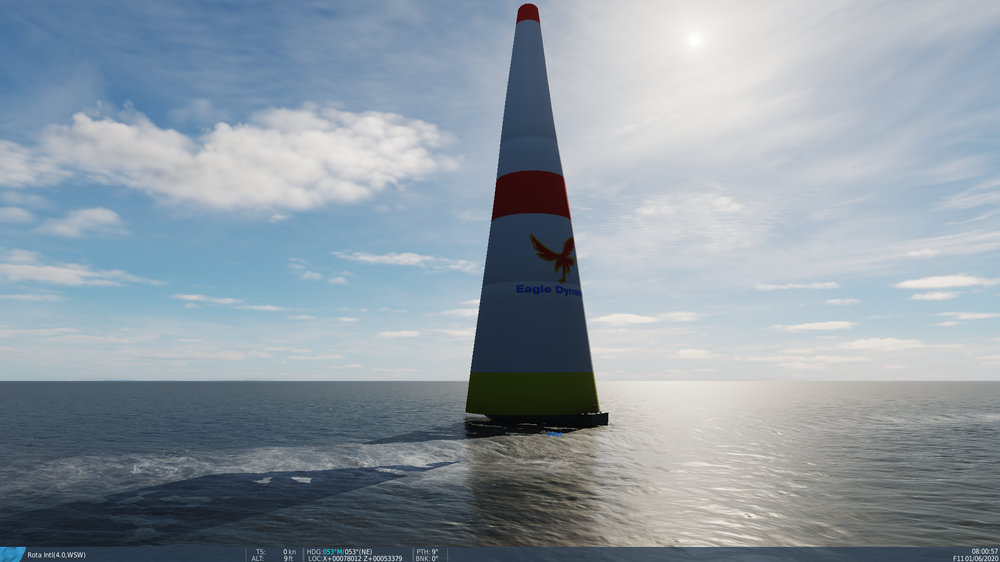The image size is (1000, 562).
Task: Click the true heading 053°(NE) value
Action: (x=358, y=552)
